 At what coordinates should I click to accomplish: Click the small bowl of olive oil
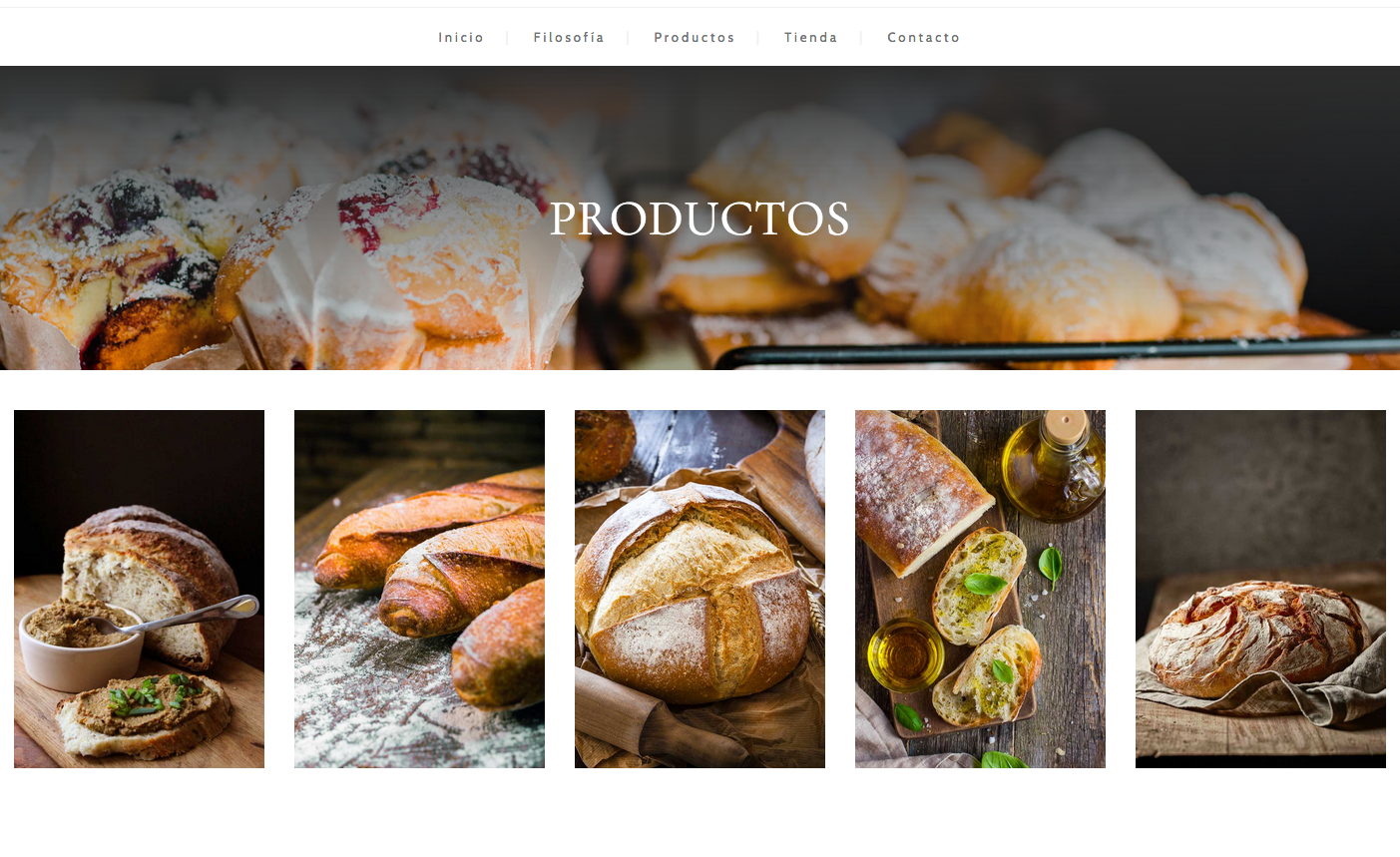pos(905,653)
